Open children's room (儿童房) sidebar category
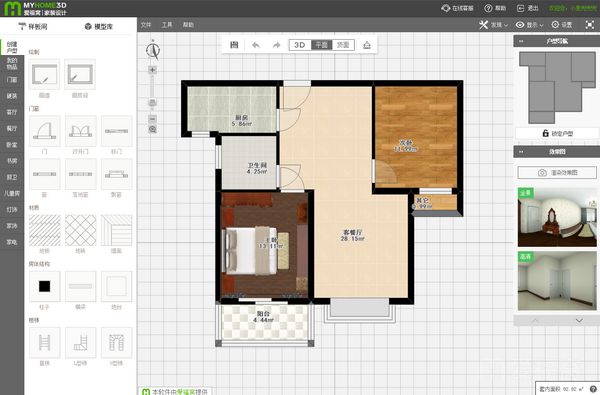 pos(12,193)
